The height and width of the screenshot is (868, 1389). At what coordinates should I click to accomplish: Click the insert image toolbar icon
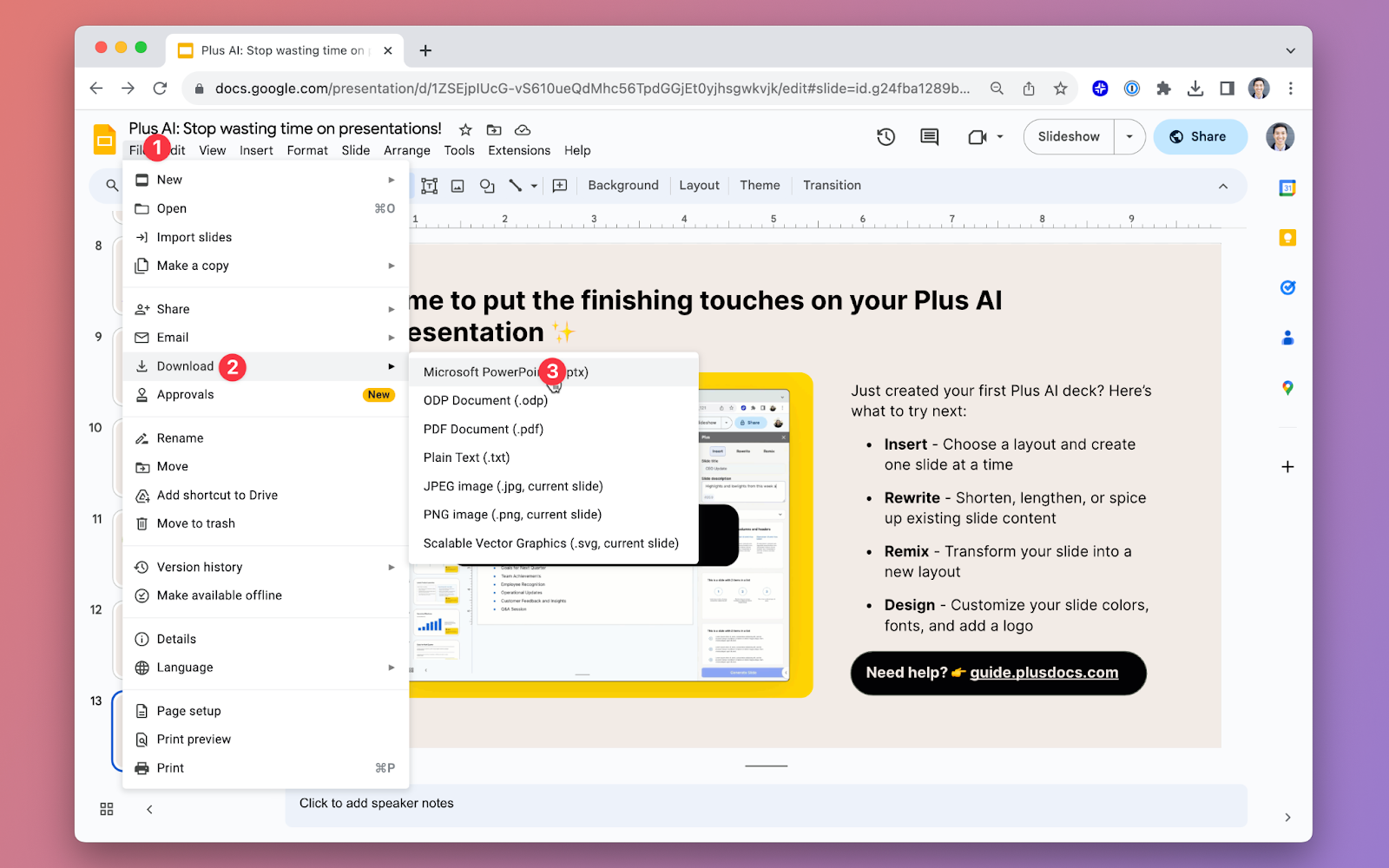(x=458, y=186)
